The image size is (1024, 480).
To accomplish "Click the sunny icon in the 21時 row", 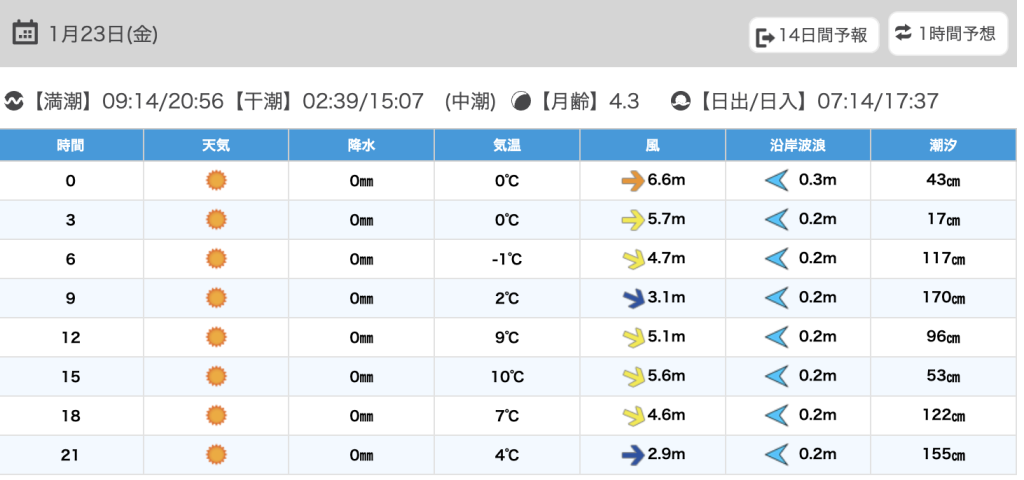I will [216, 455].
